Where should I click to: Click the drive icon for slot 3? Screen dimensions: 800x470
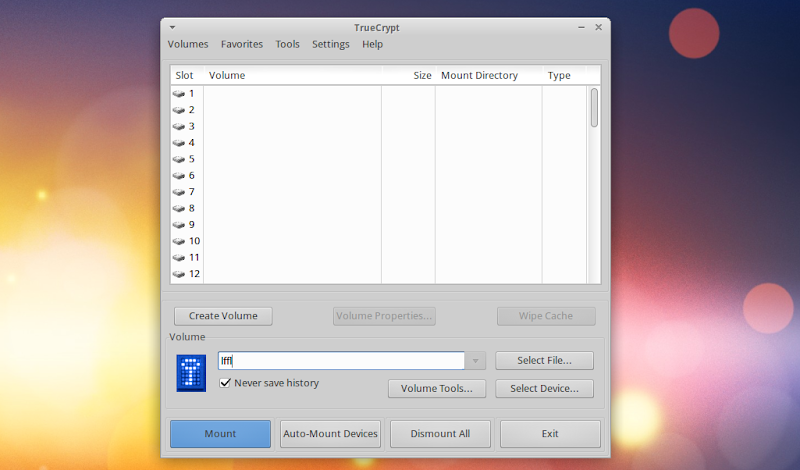click(179, 127)
